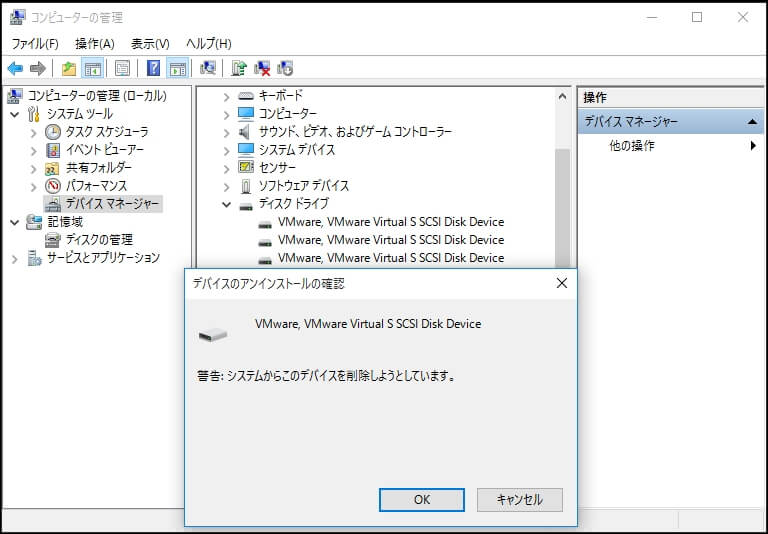Click the Forward arrow toolbar icon
768x534 pixels.
38,69
